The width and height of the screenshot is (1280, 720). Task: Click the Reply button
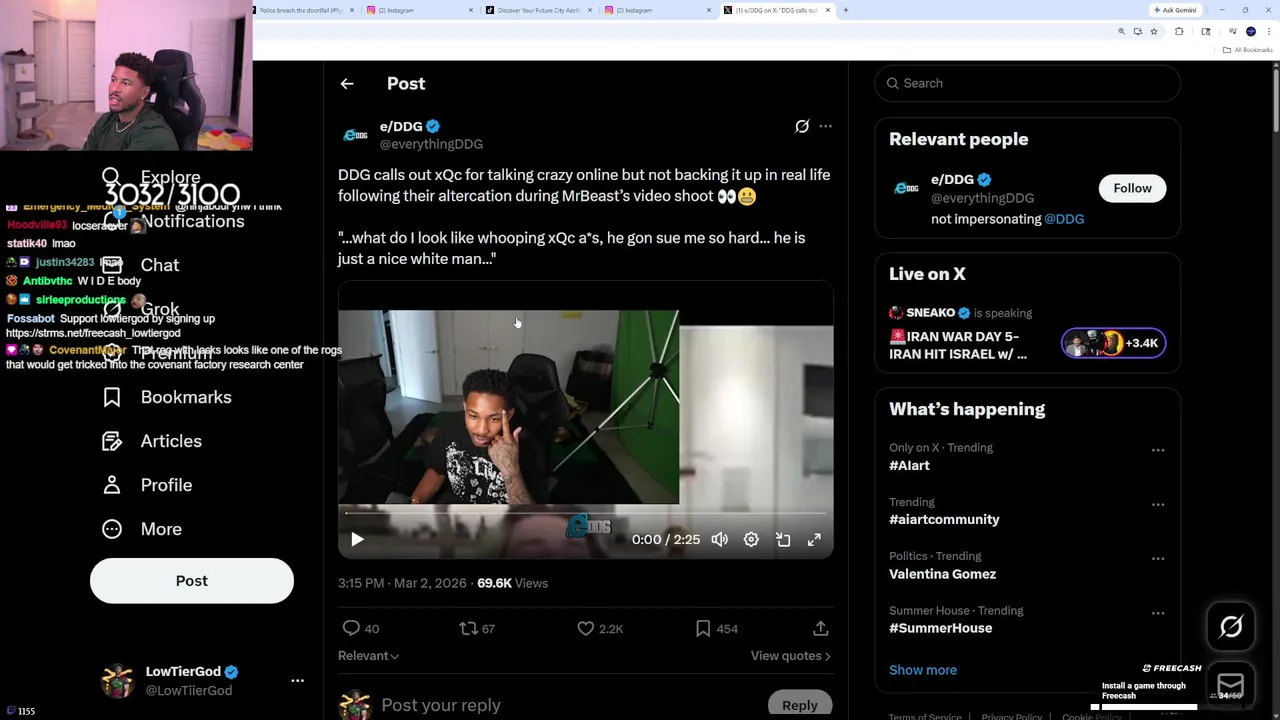800,705
